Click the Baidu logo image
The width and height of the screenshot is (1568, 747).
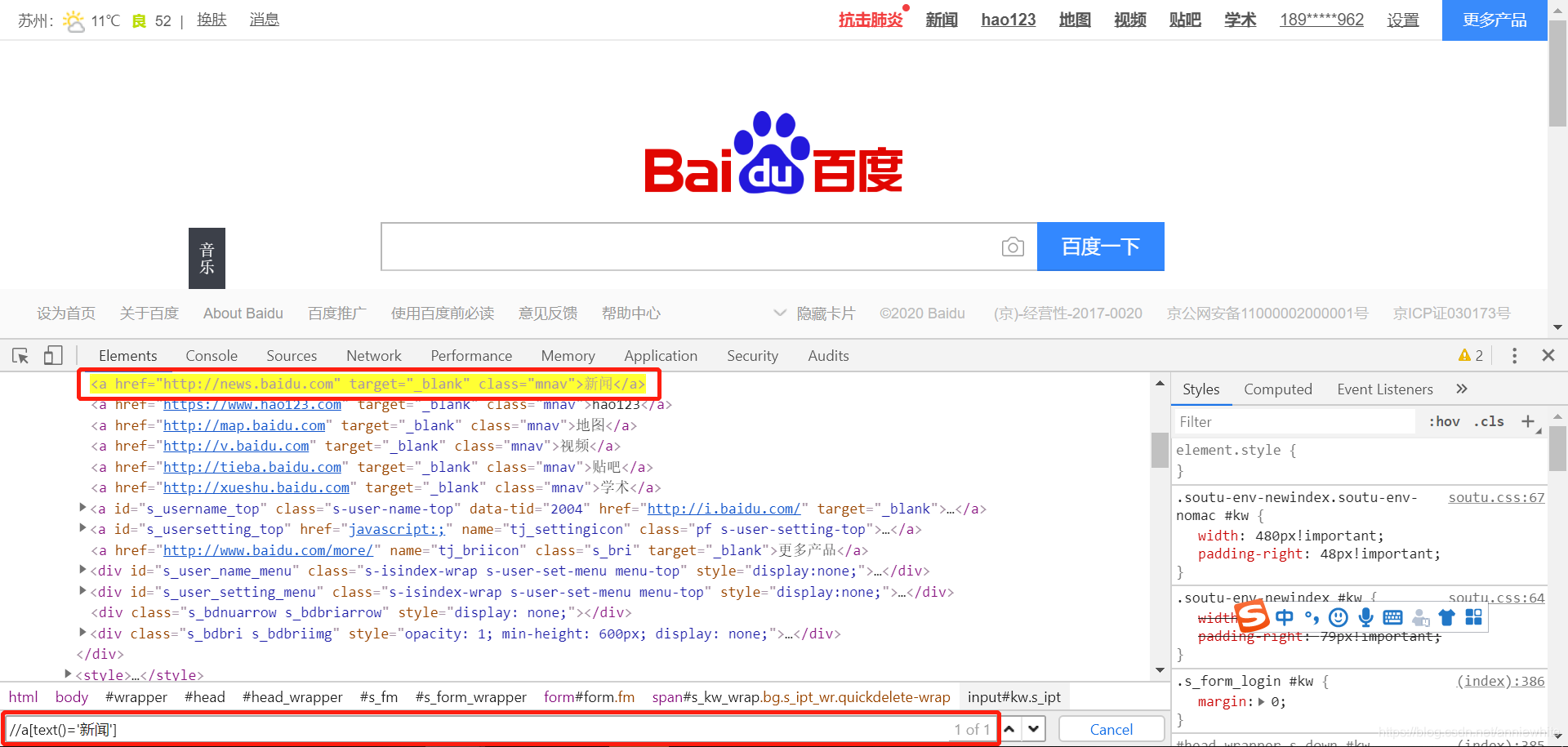[773, 153]
